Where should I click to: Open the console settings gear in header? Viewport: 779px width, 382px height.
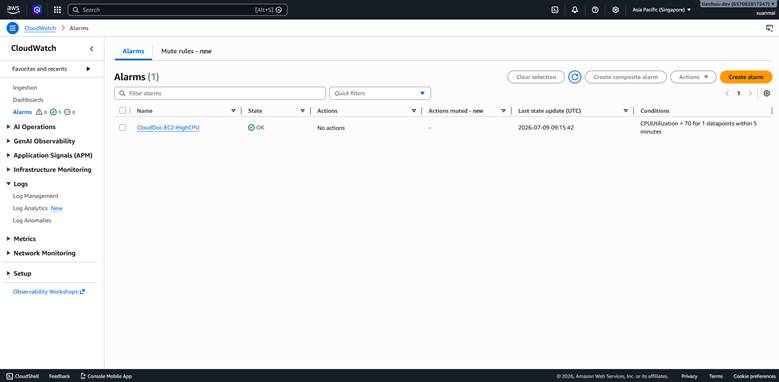pyautogui.click(x=616, y=9)
